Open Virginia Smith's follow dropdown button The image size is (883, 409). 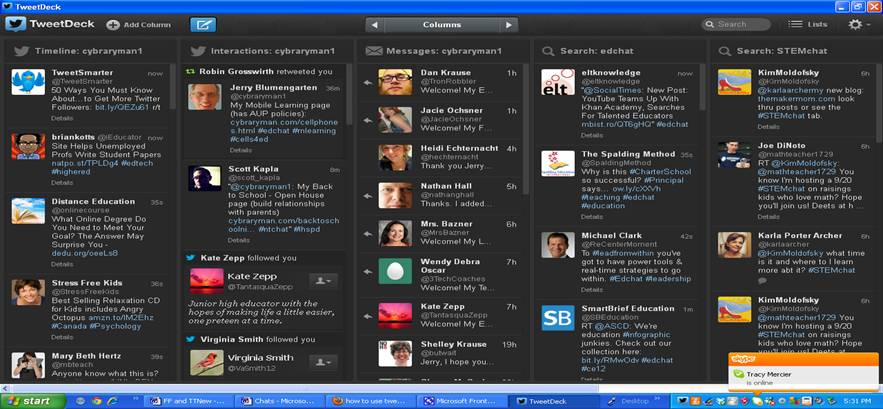pyautogui.click(x=323, y=362)
